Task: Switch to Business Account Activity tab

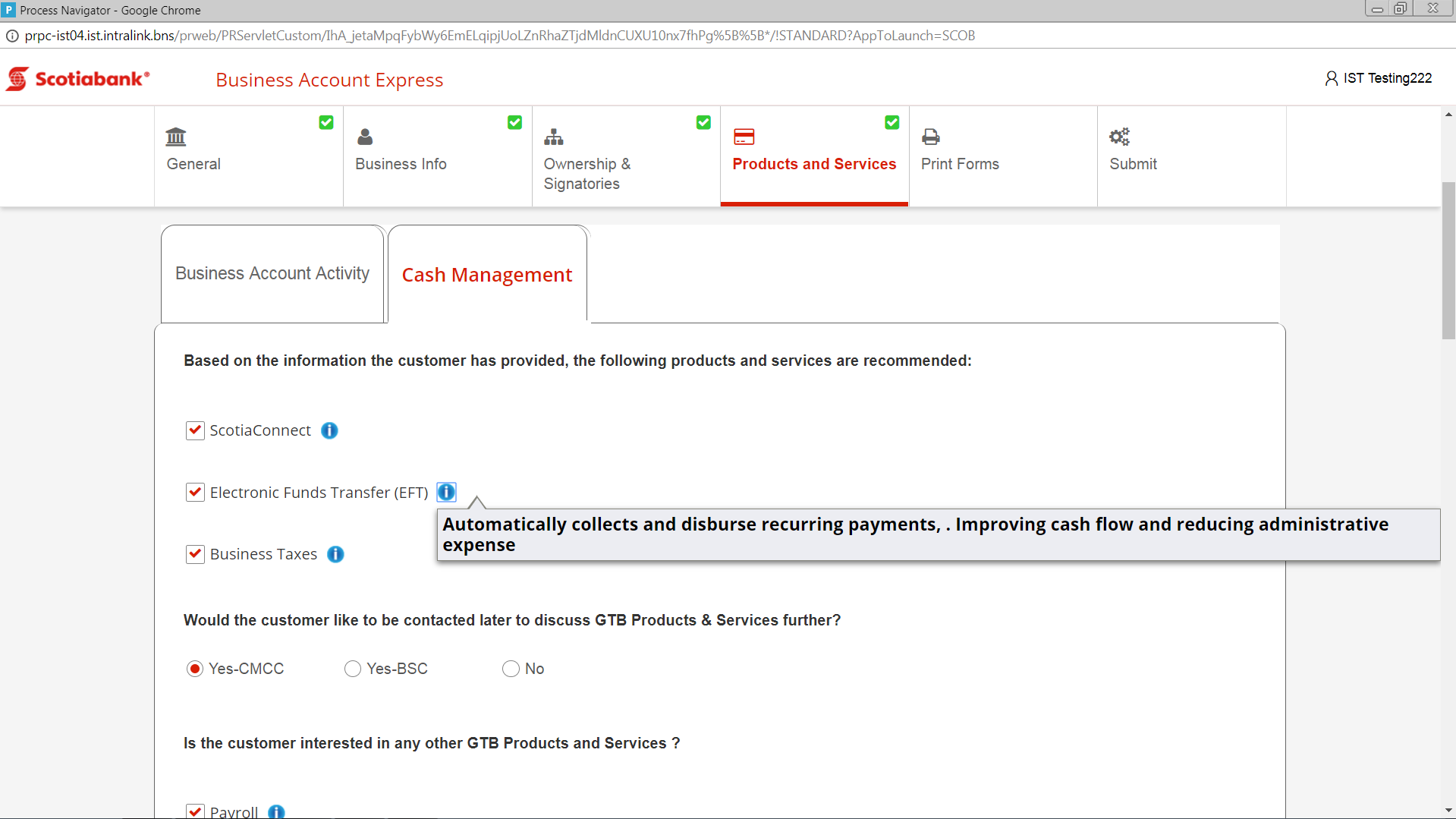Action: 272,274
